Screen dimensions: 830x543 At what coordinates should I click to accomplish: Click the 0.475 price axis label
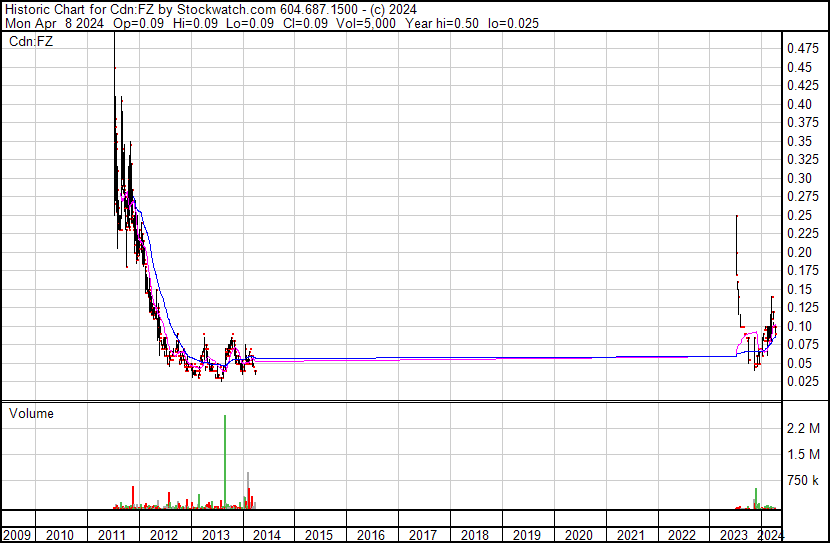pyautogui.click(x=802, y=48)
